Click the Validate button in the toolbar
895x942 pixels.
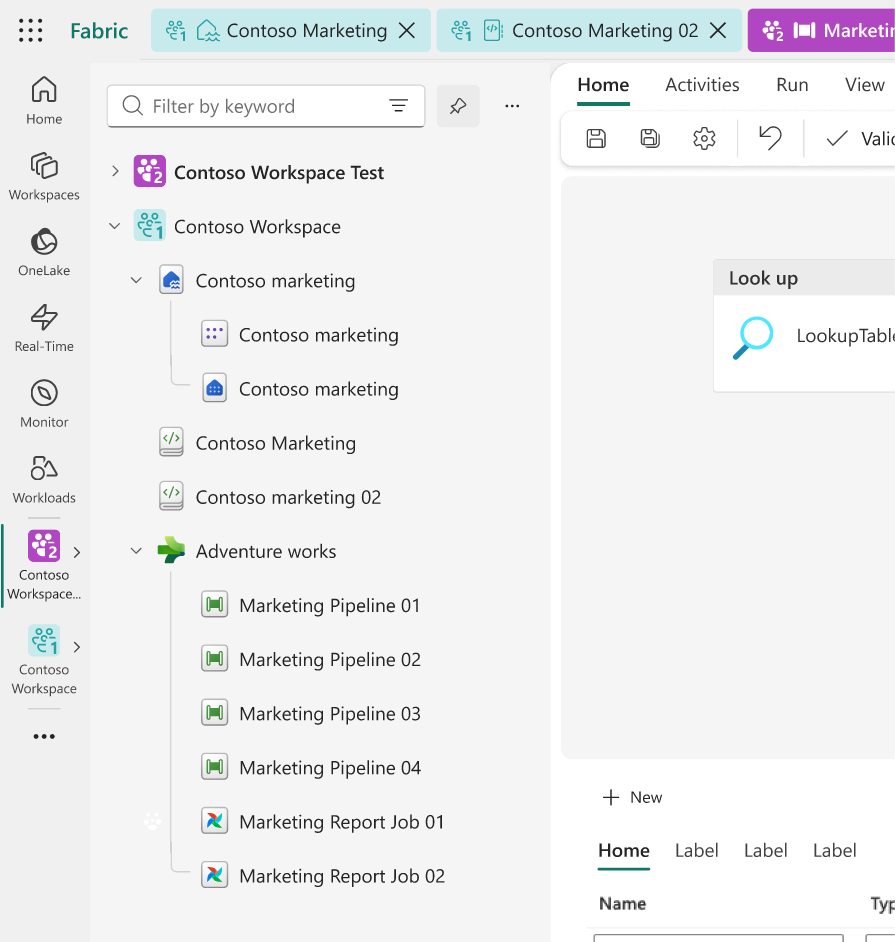click(860, 139)
